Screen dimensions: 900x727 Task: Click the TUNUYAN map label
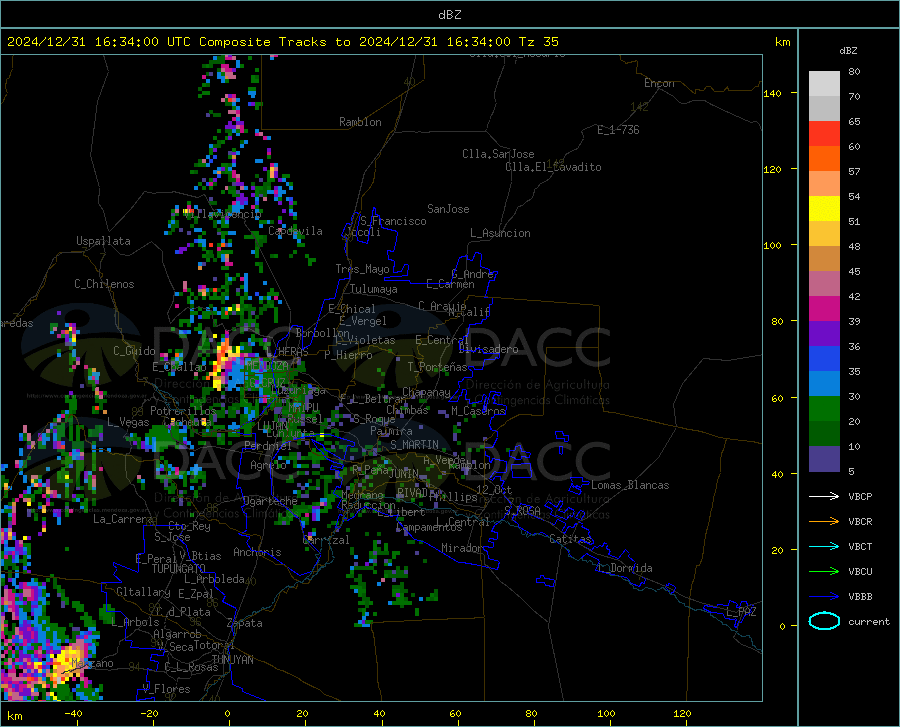(x=232, y=660)
